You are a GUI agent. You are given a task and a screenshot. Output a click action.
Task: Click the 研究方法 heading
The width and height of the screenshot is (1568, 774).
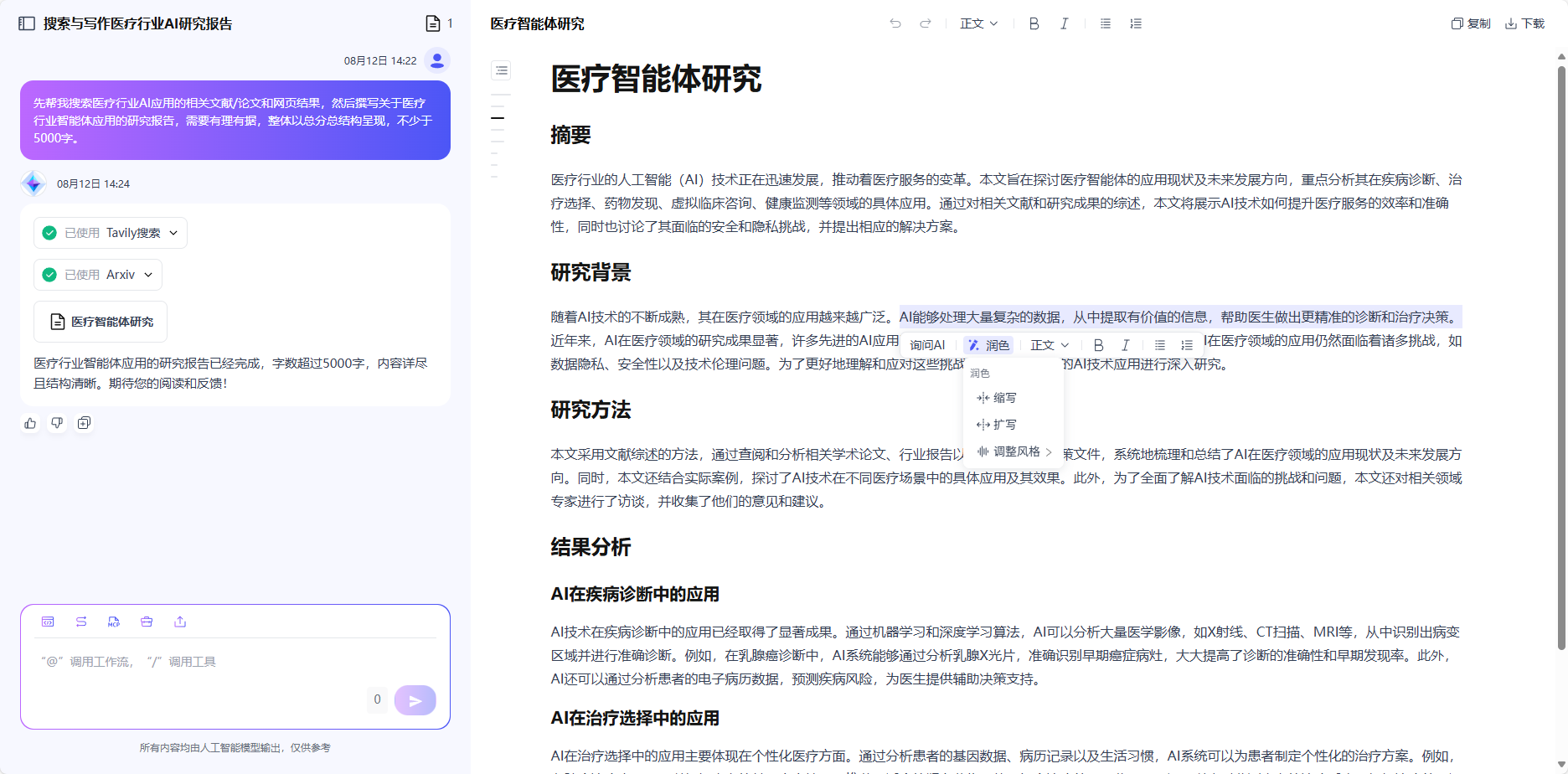(591, 410)
